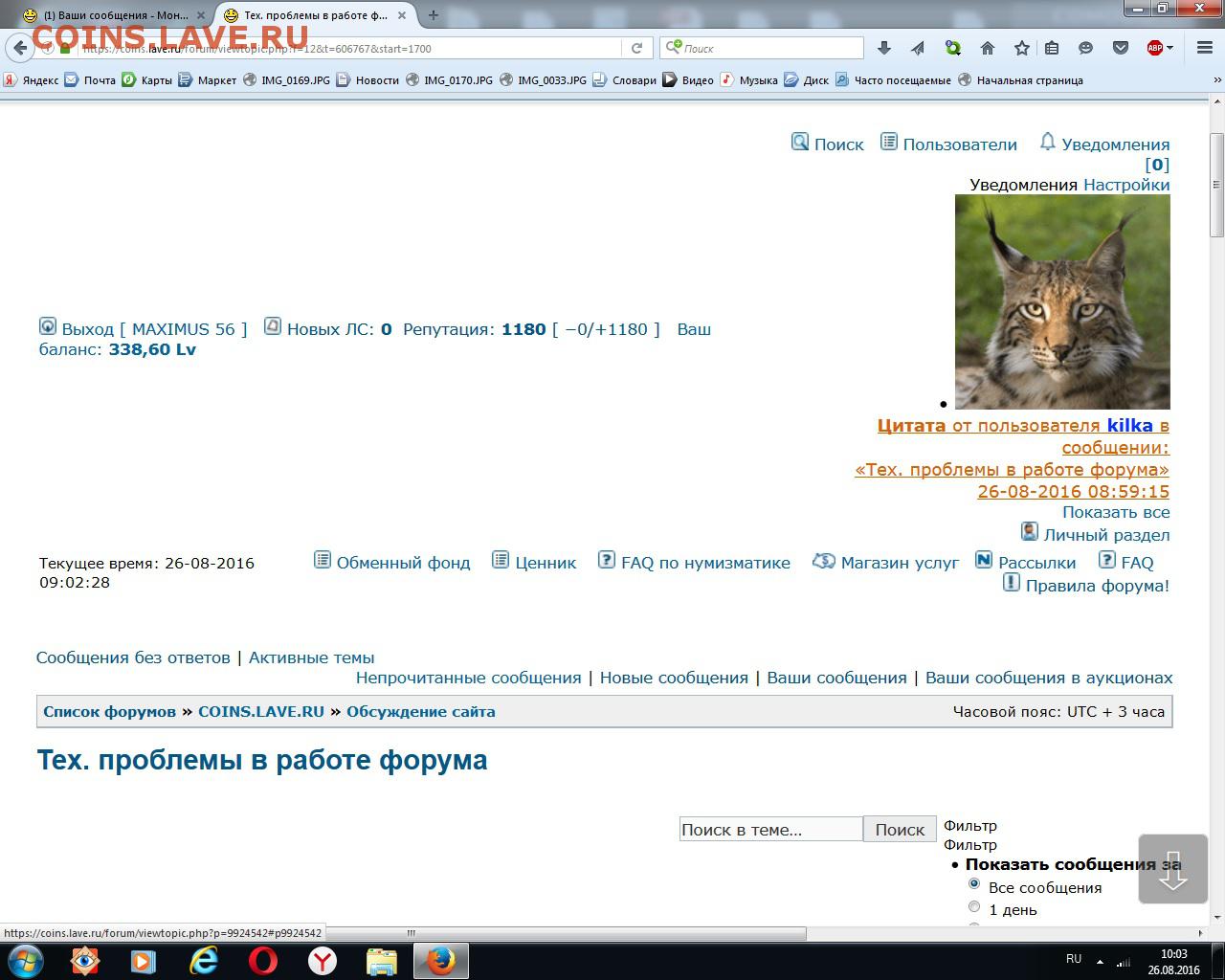Click the list icon beside Пользователи
Screen dimensions: 1225x980
[x=889, y=142]
